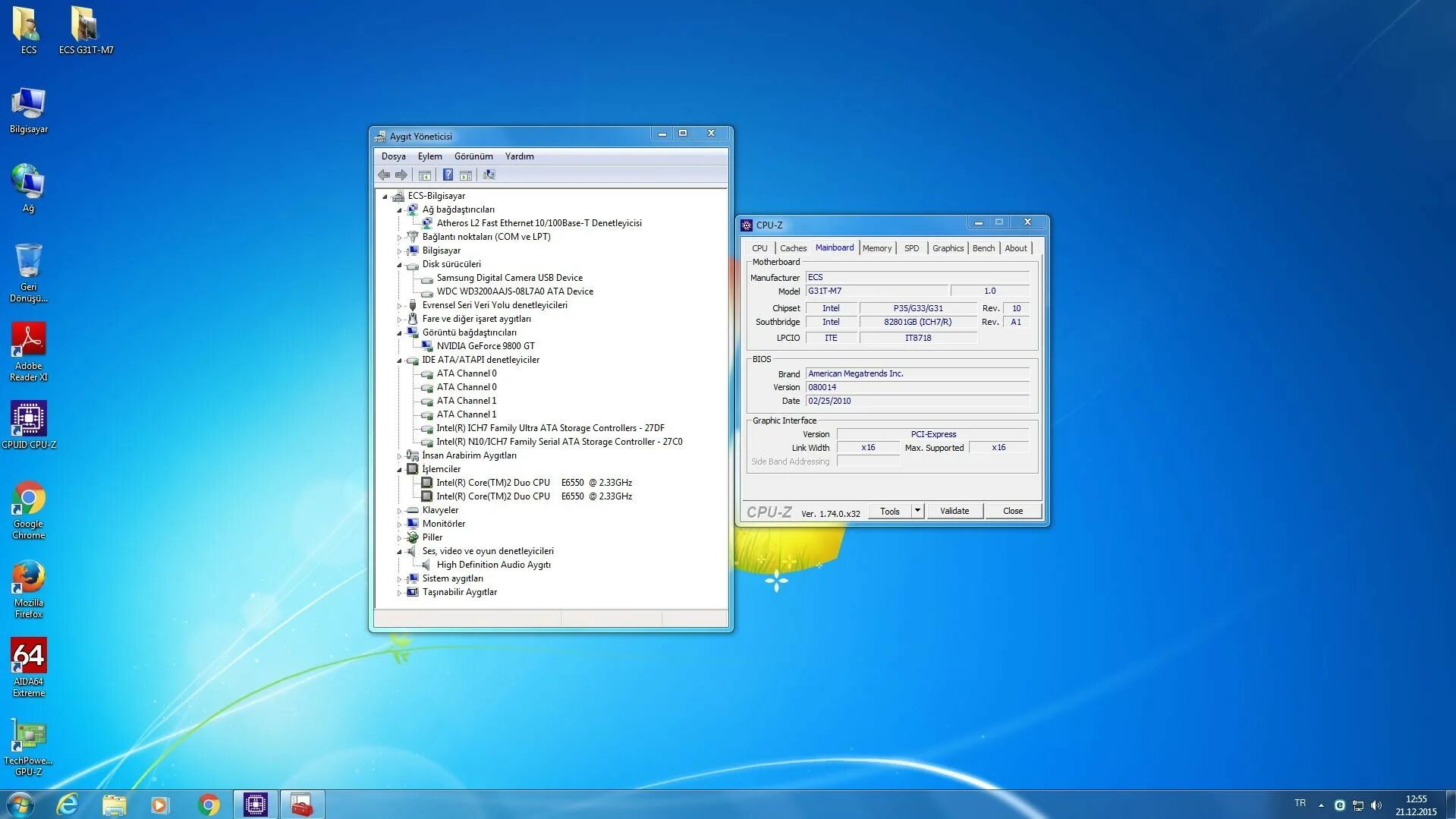Screen dimensions: 1456x819
Task: Collapse the İşlemciler node
Action: pos(399,470)
